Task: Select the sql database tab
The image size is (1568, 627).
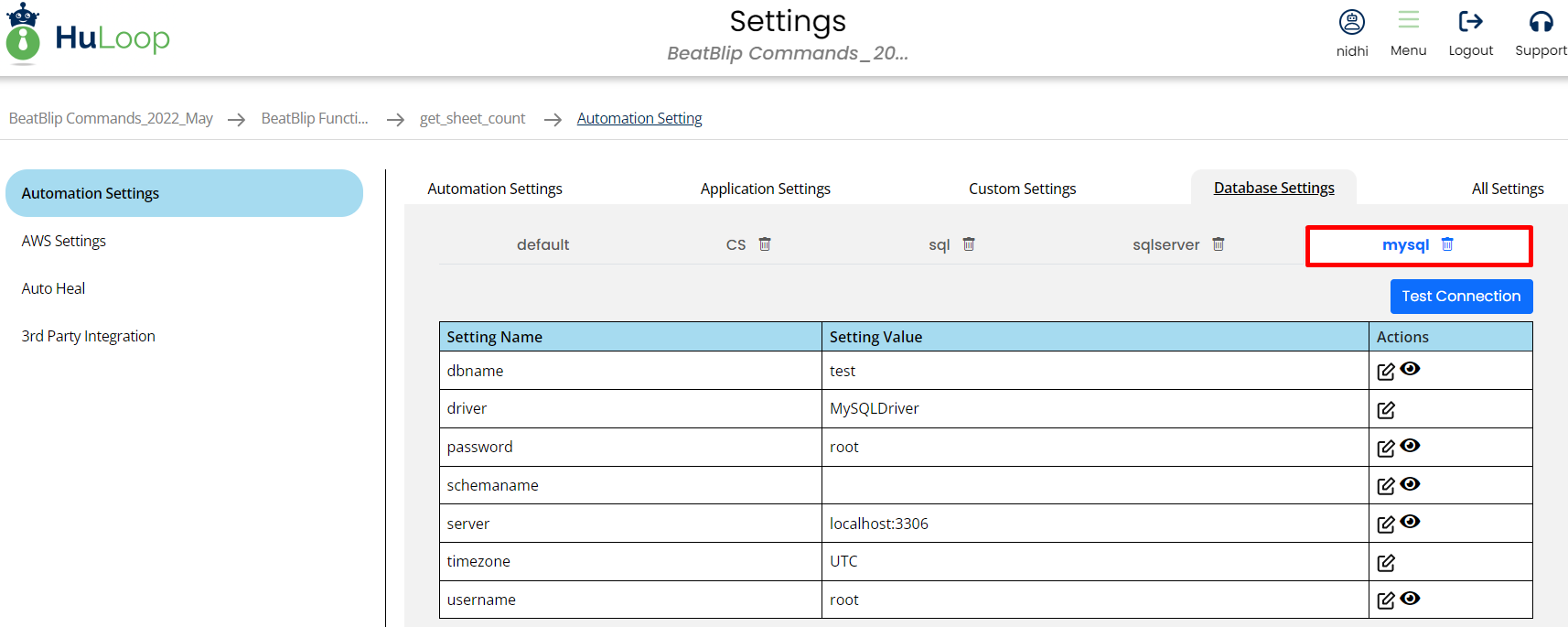Action: 939,245
